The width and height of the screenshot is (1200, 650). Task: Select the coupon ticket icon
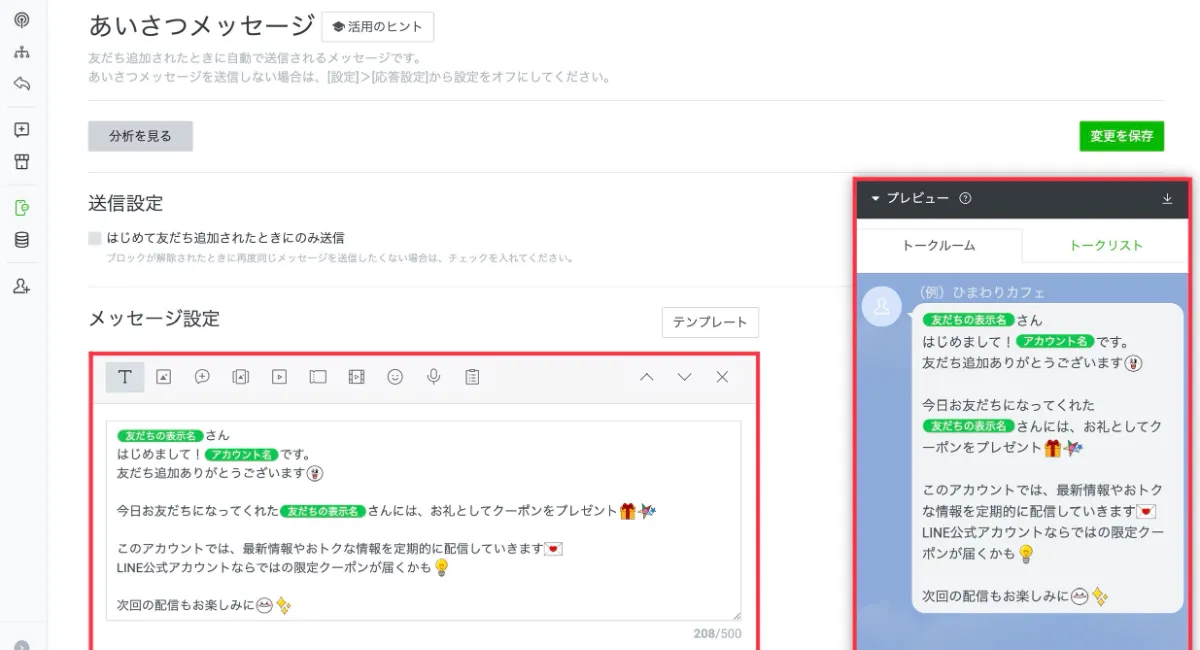tap(318, 377)
